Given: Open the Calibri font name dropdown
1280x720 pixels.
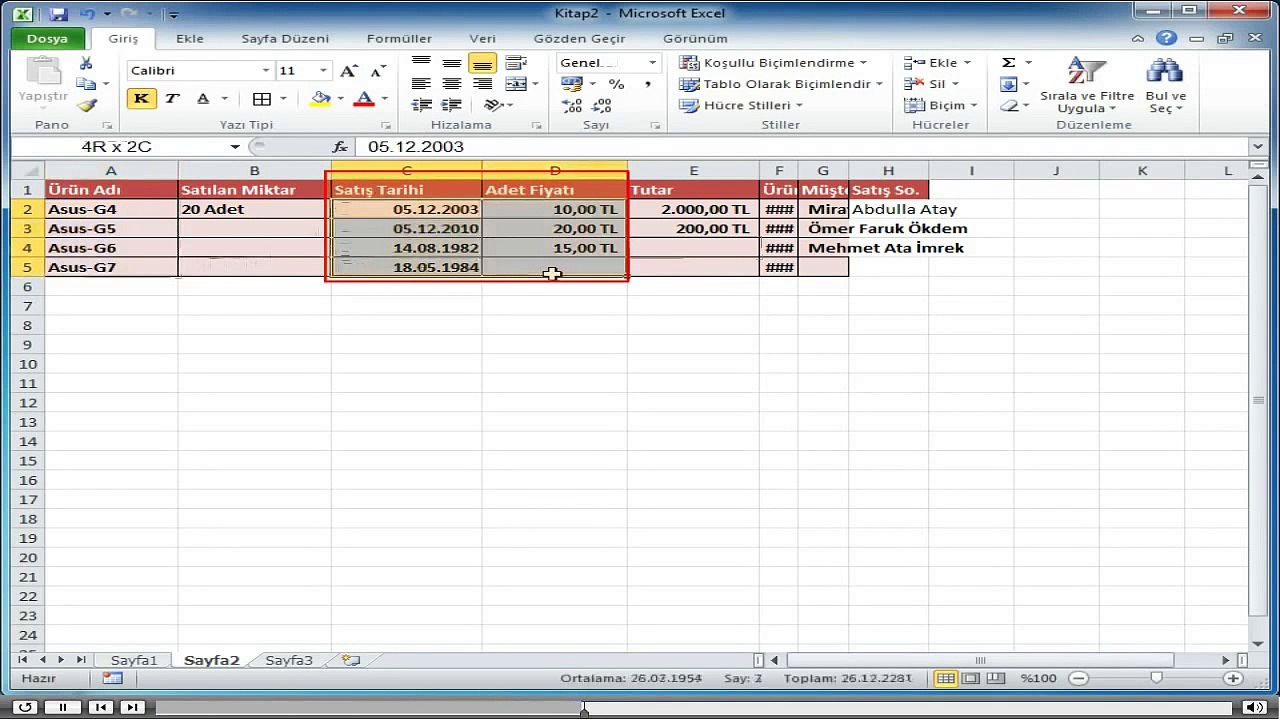Looking at the screenshot, I should (x=266, y=71).
